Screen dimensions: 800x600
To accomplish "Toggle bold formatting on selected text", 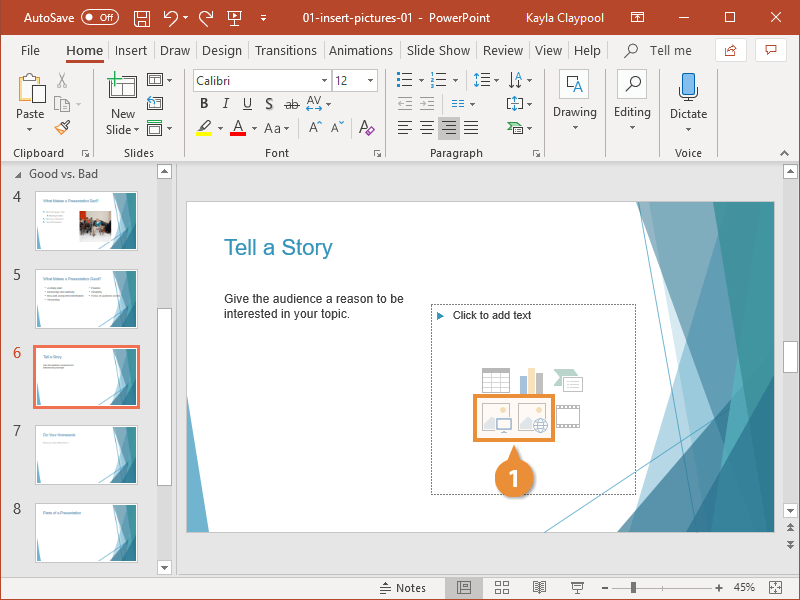I will 203,103.
